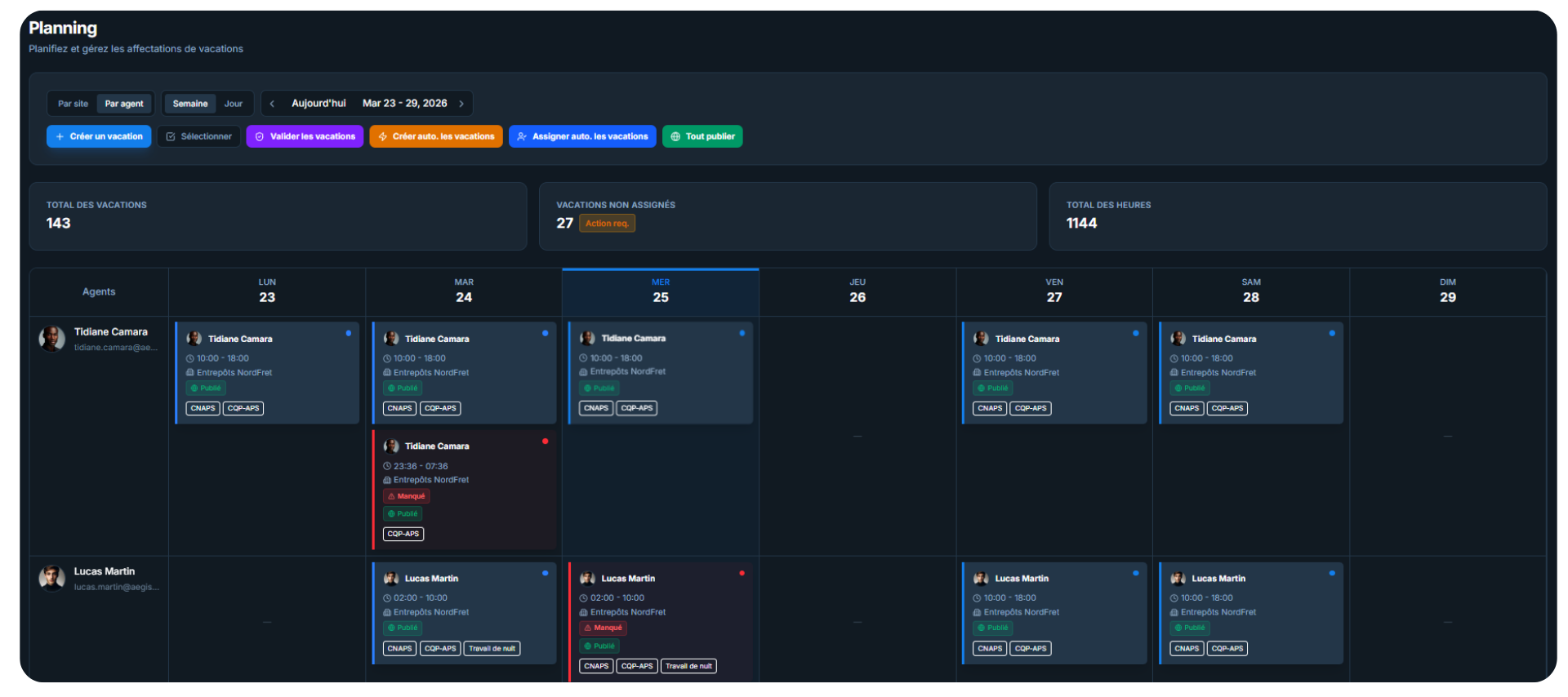1568x697 pixels.
Task: Select DIM 29 column header
Action: pos(1448,291)
